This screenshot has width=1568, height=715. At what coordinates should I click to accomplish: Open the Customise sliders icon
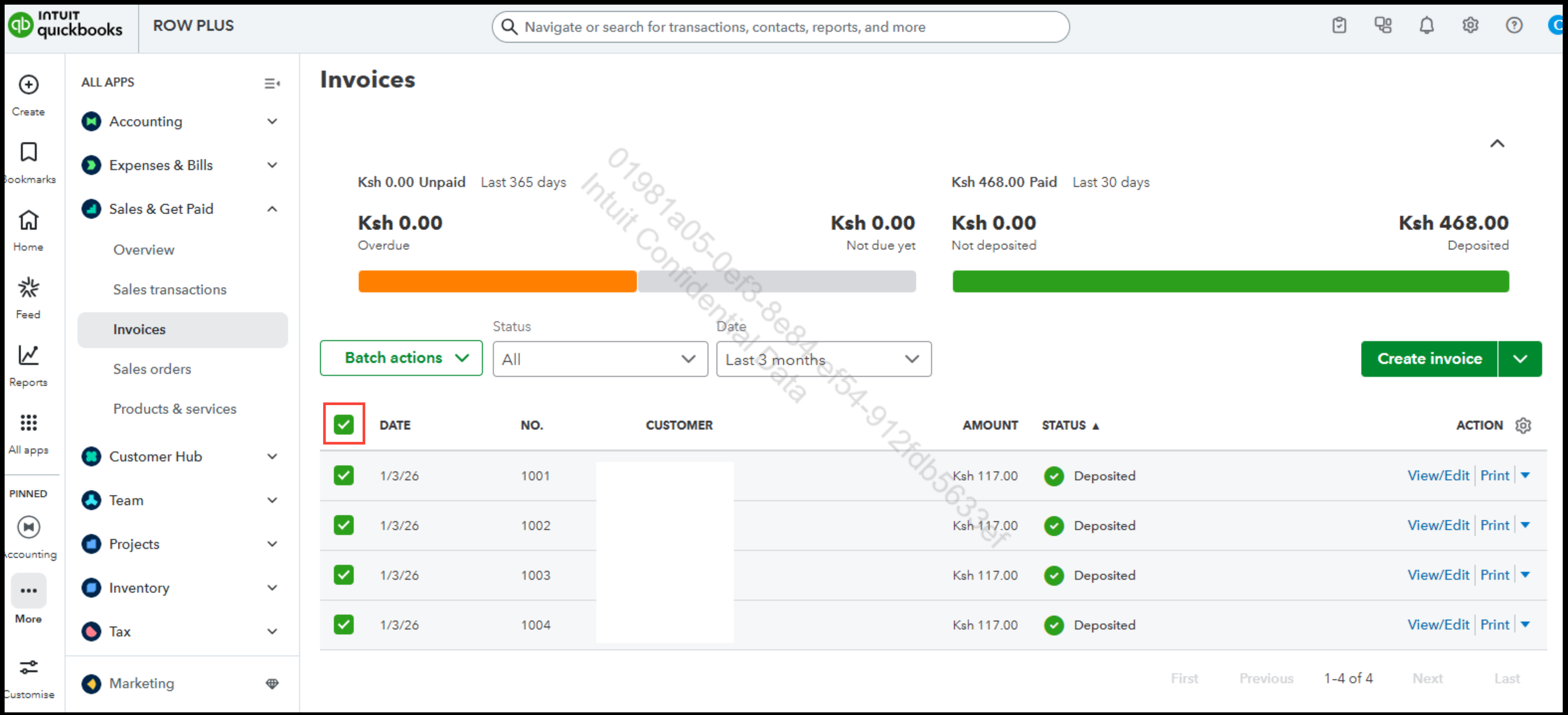29,667
